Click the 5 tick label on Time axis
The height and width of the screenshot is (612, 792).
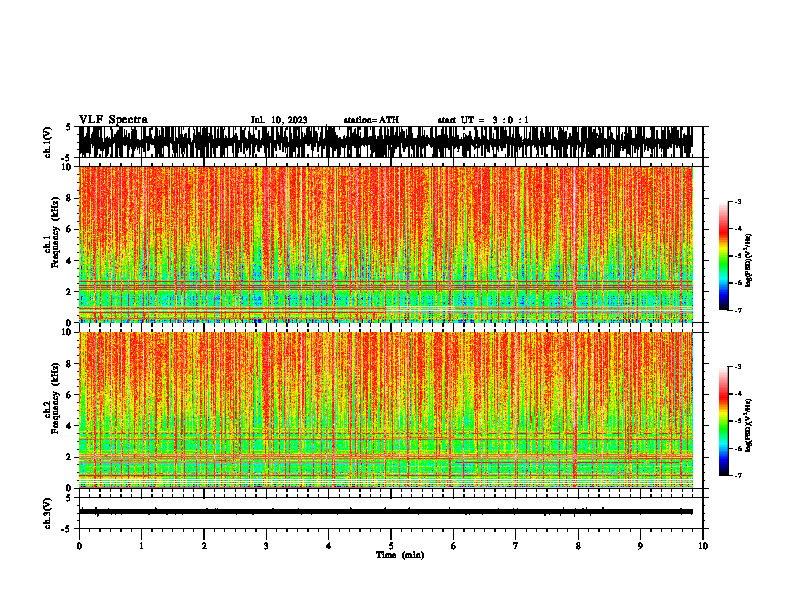pos(391,546)
